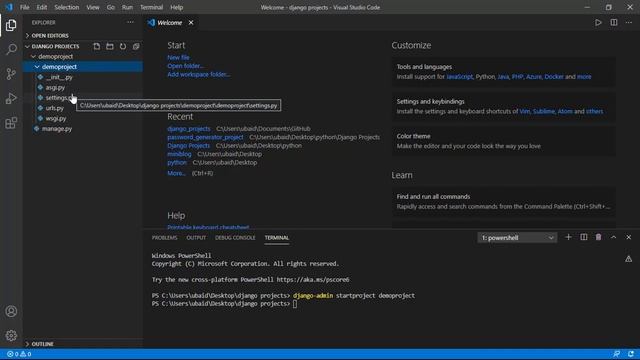Select the Terminal panel tab
This screenshot has width=640, height=360.
tap(277, 238)
